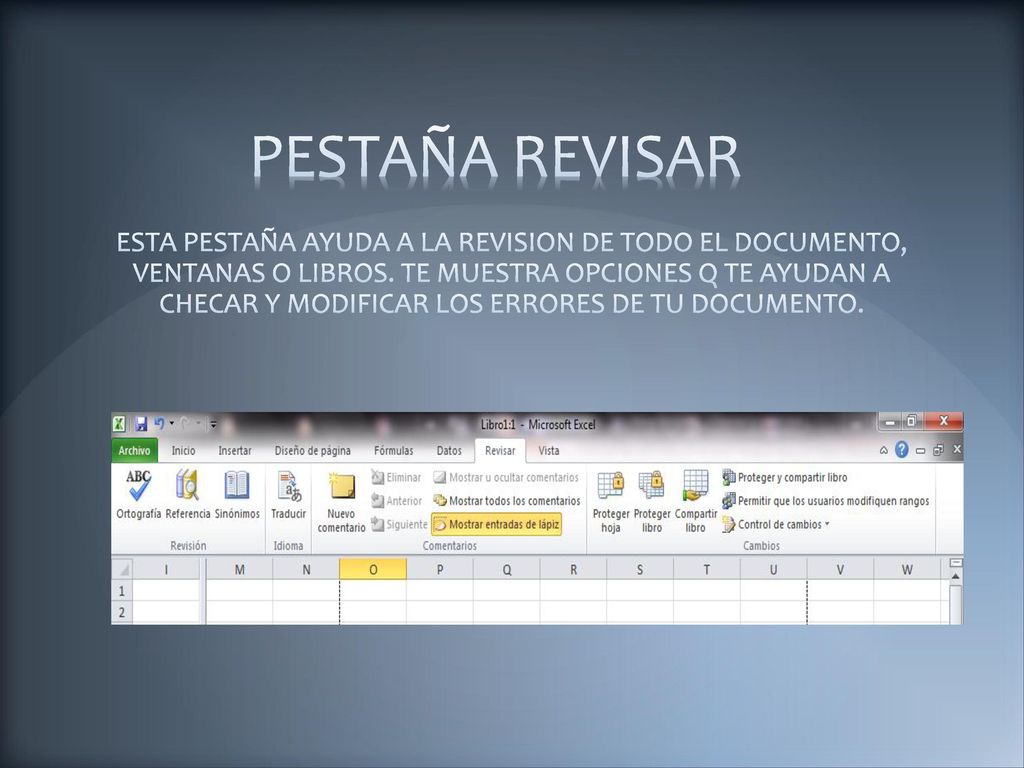
Task: Select column M header
Action: pos(240,569)
